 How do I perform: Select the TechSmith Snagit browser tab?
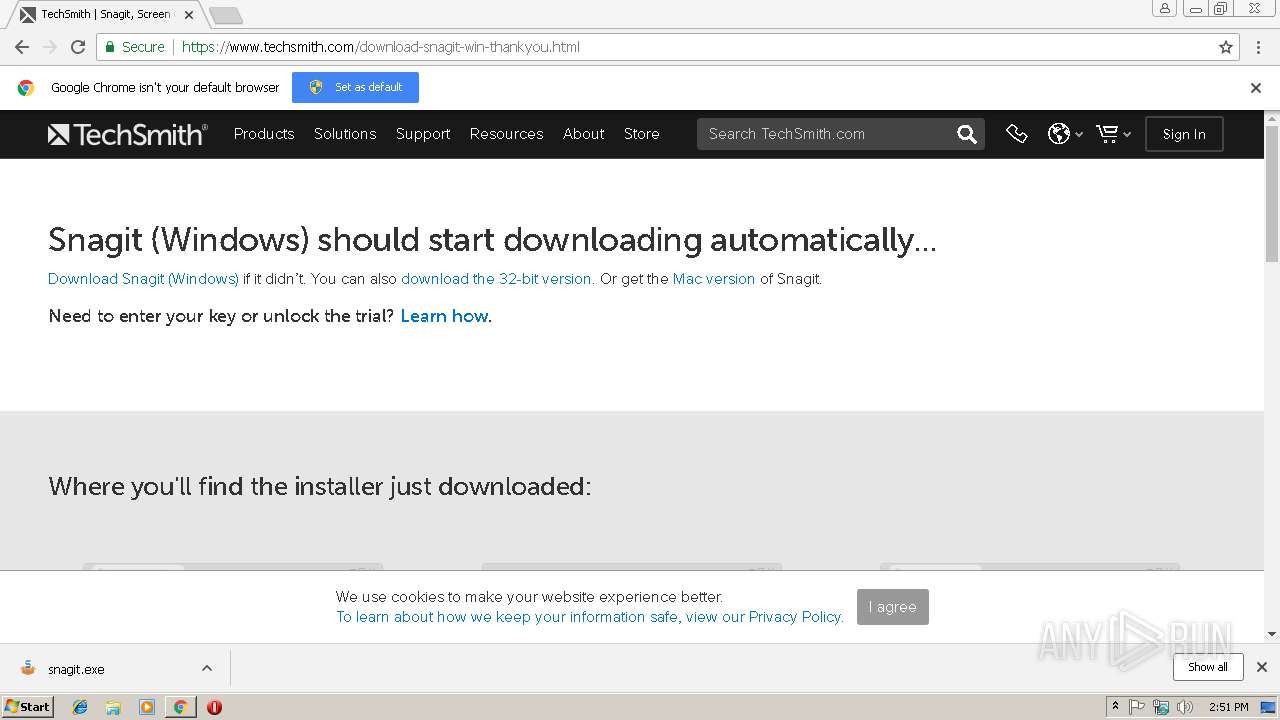click(x=105, y=15)
